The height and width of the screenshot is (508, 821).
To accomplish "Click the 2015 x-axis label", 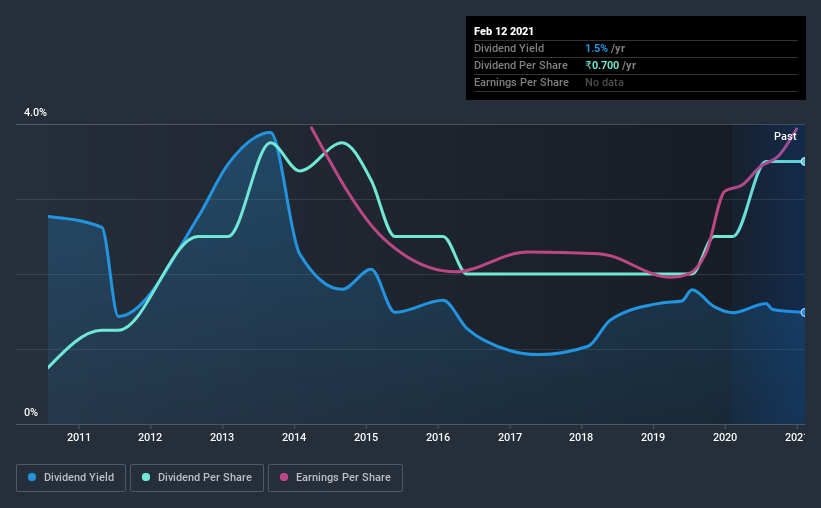I will tap(366, 437).
